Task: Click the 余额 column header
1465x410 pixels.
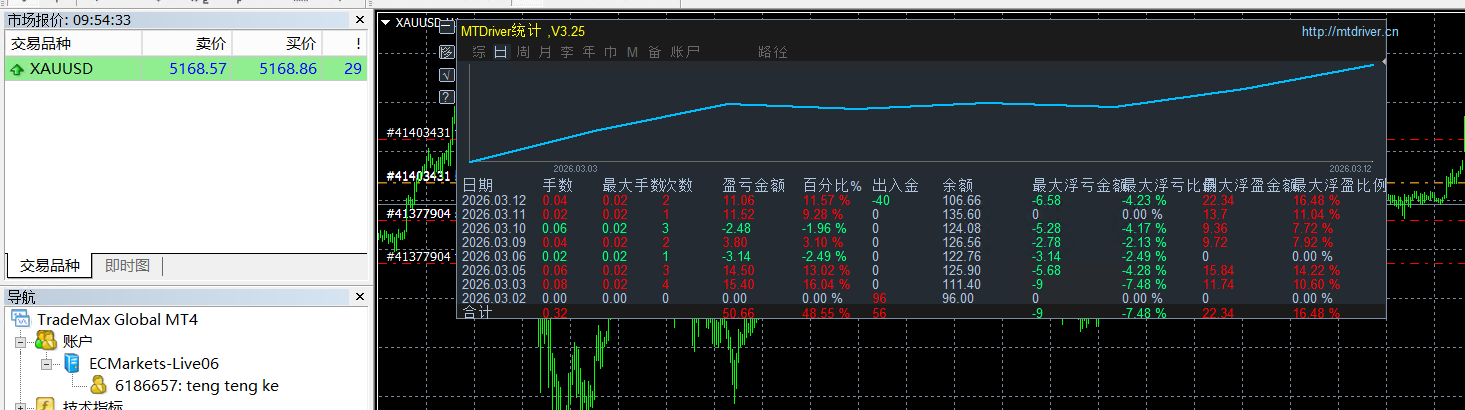Action: click(958, 185)
